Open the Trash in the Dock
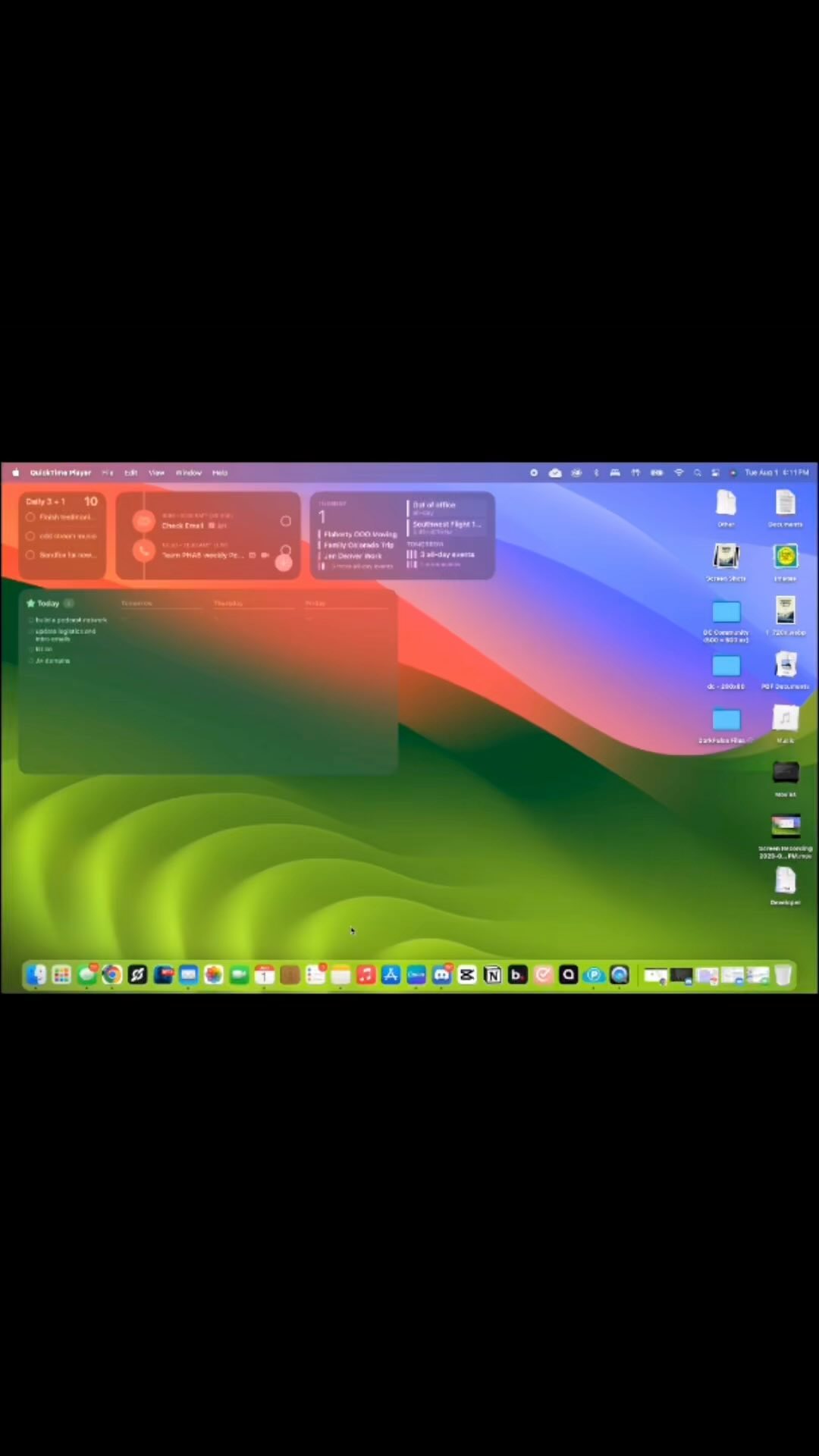This screenshot has width=819, height=1456. click(783, 974)
